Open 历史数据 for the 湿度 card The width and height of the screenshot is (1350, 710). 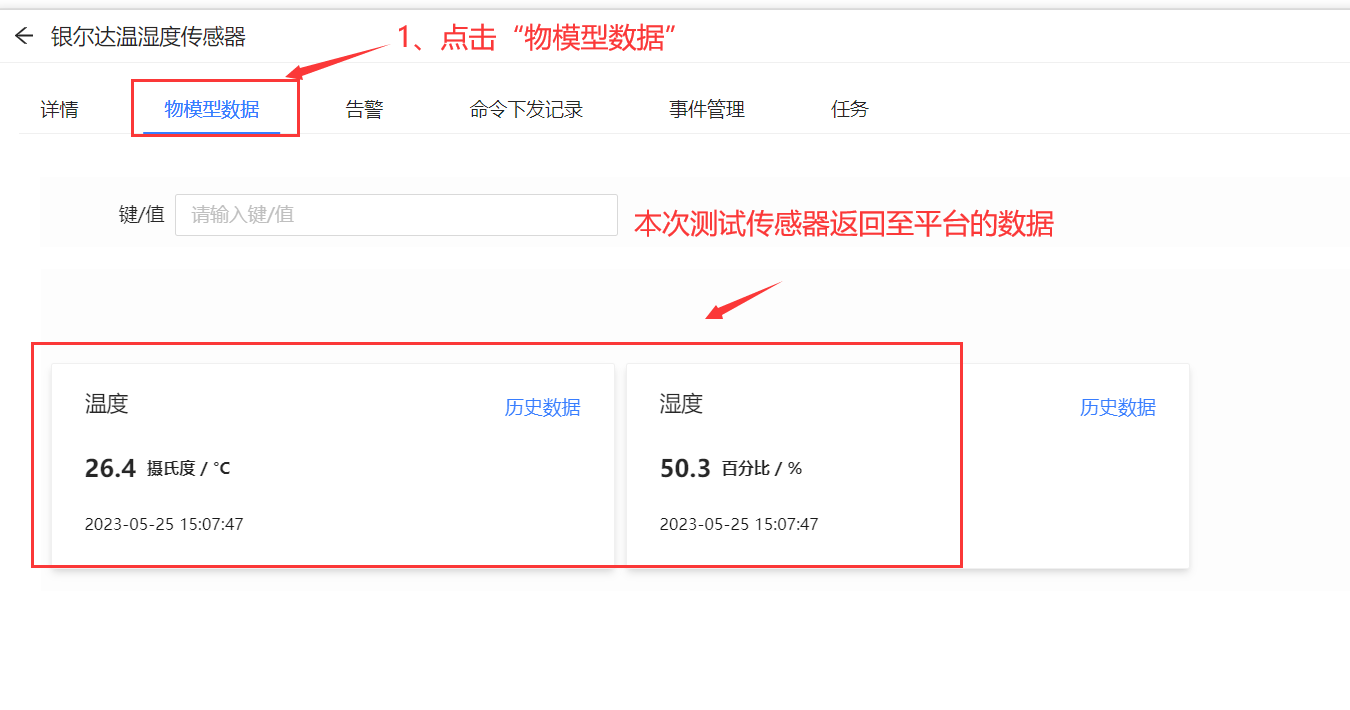click(x=1117, y=407)
